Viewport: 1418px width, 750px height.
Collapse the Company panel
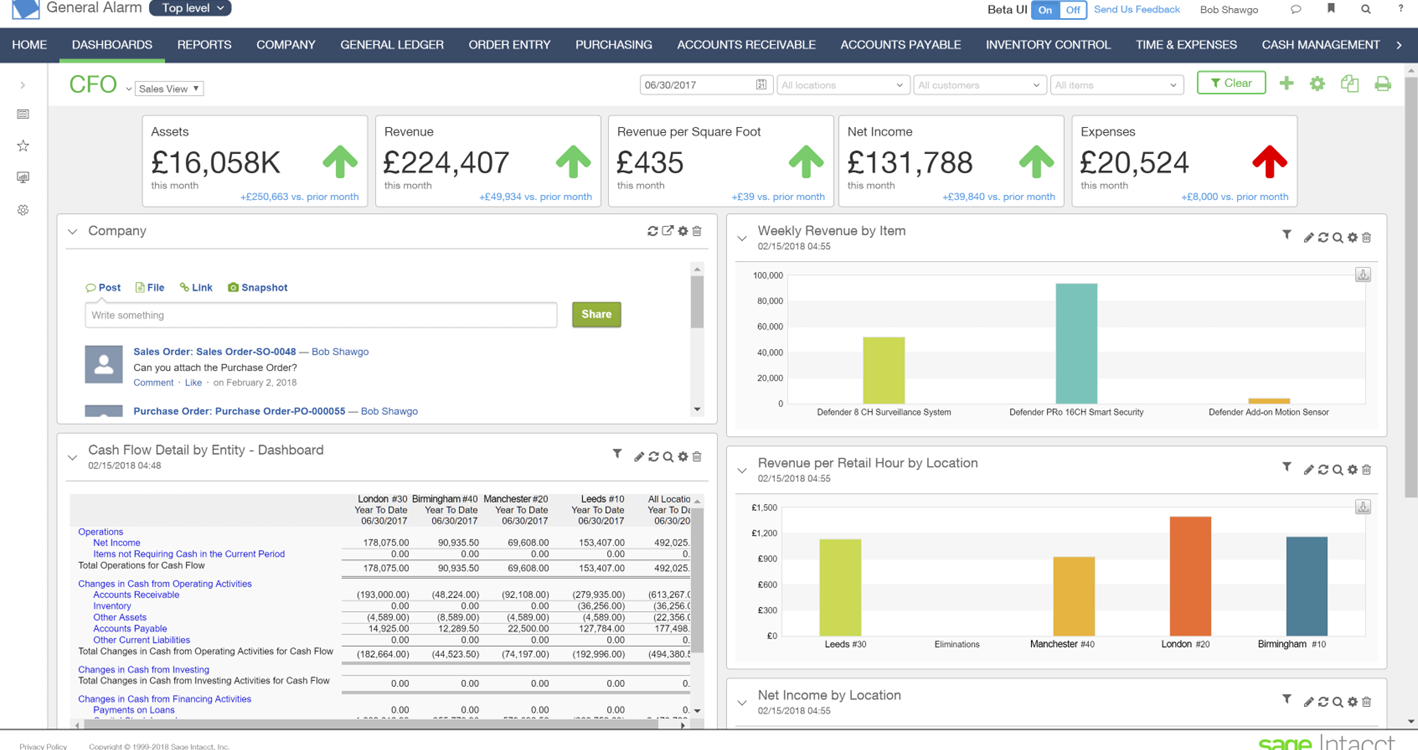[72, 232]
